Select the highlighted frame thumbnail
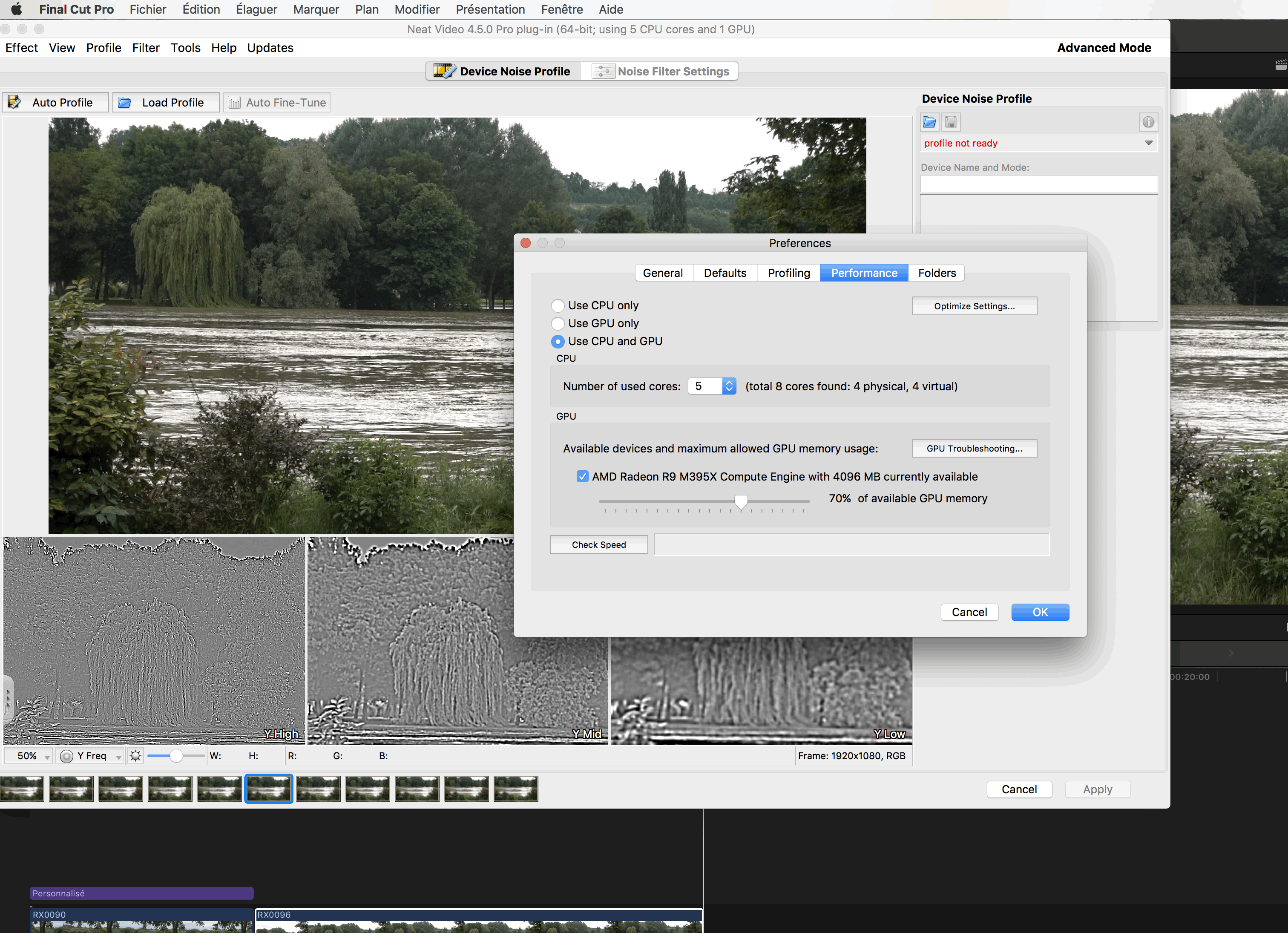The image size is (1288, 933). 269,789
